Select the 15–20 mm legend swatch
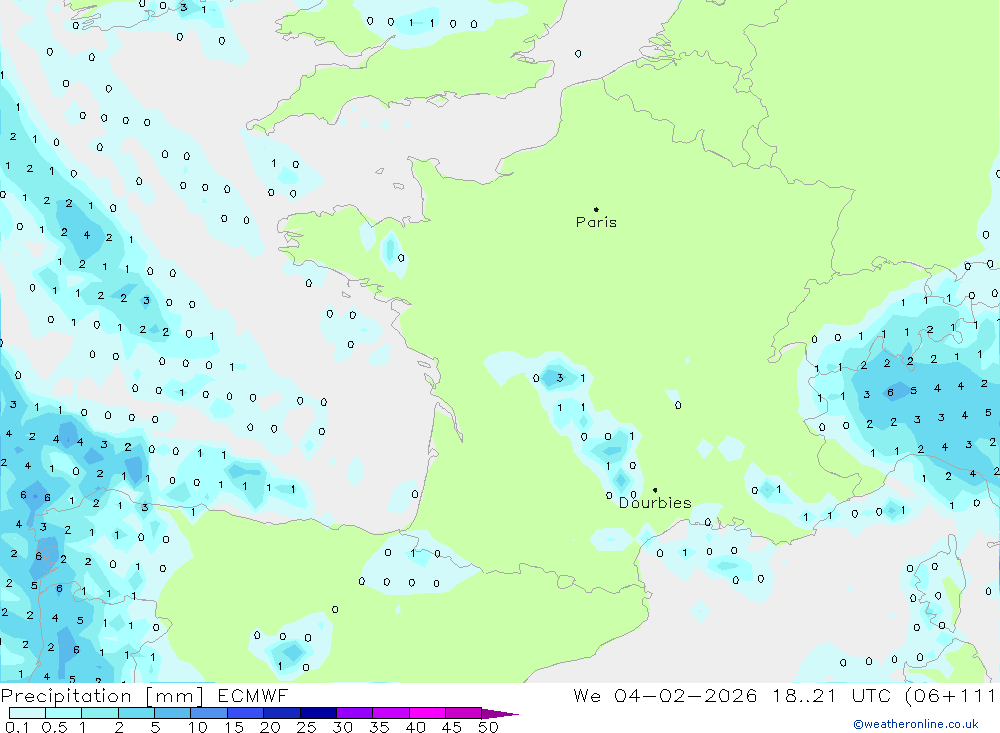 246,713
